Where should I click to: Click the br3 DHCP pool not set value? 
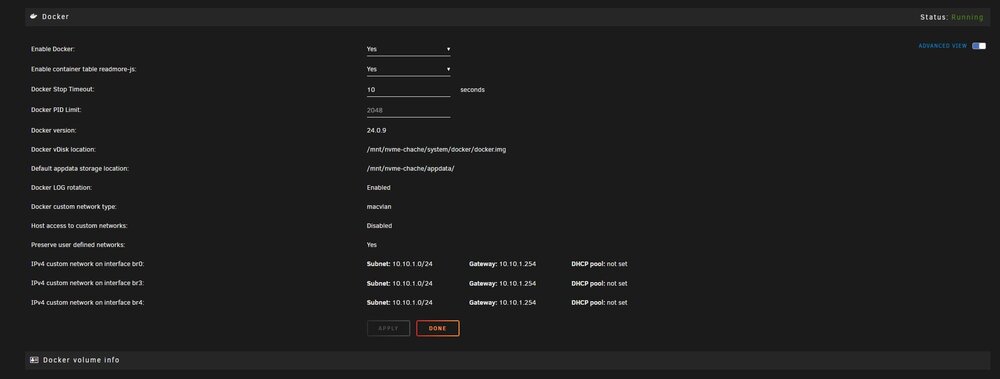pyautogui.click(x=617, y=283)
